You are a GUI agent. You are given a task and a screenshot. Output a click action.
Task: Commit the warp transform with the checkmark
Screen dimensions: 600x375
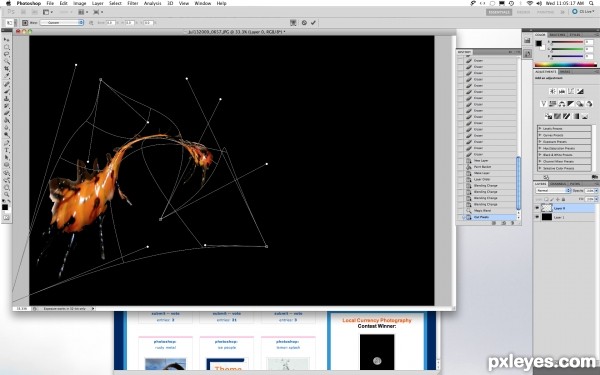pos(313,23)
